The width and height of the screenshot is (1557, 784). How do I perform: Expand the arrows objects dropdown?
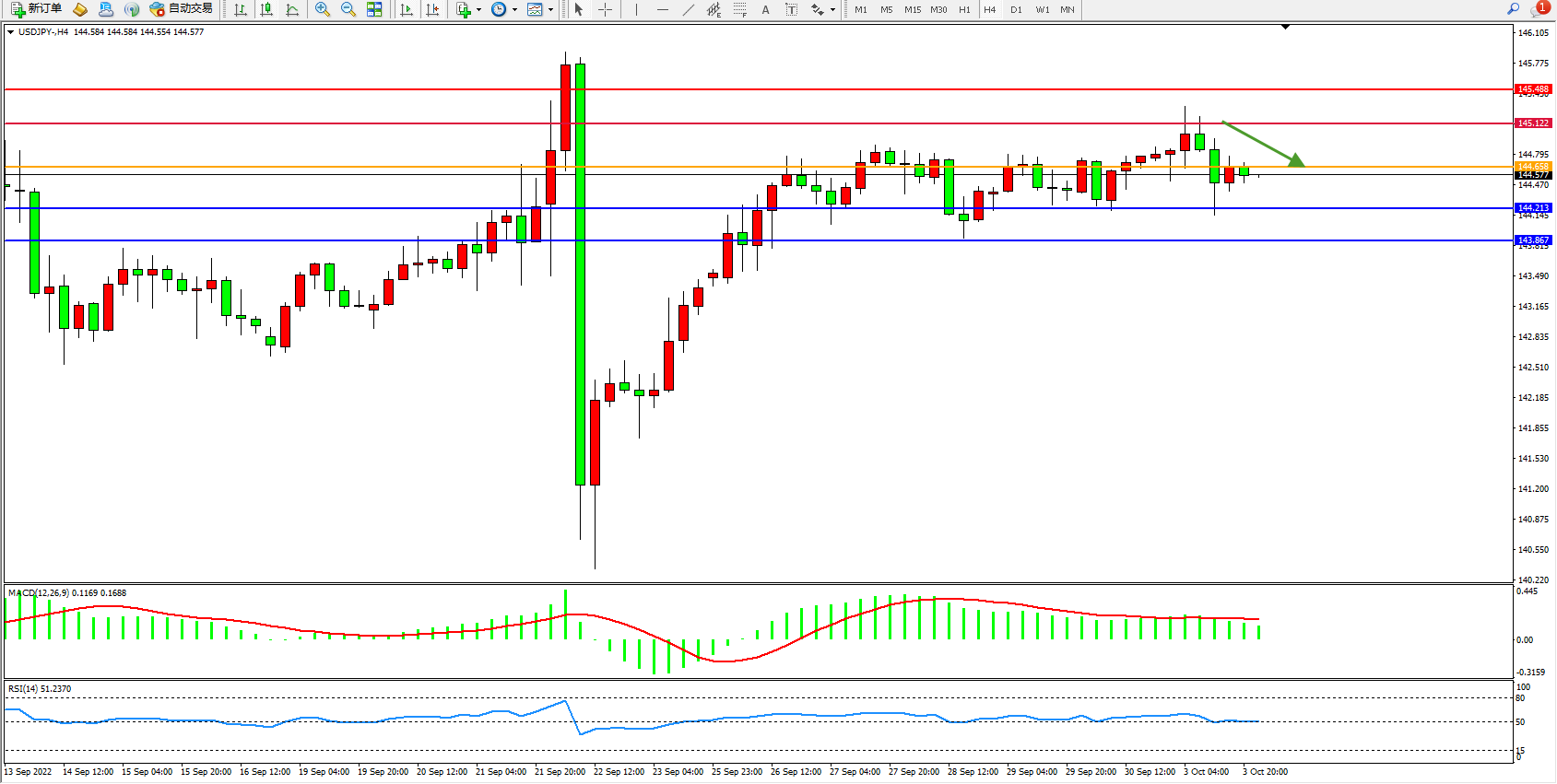click(x=832, y=9)
